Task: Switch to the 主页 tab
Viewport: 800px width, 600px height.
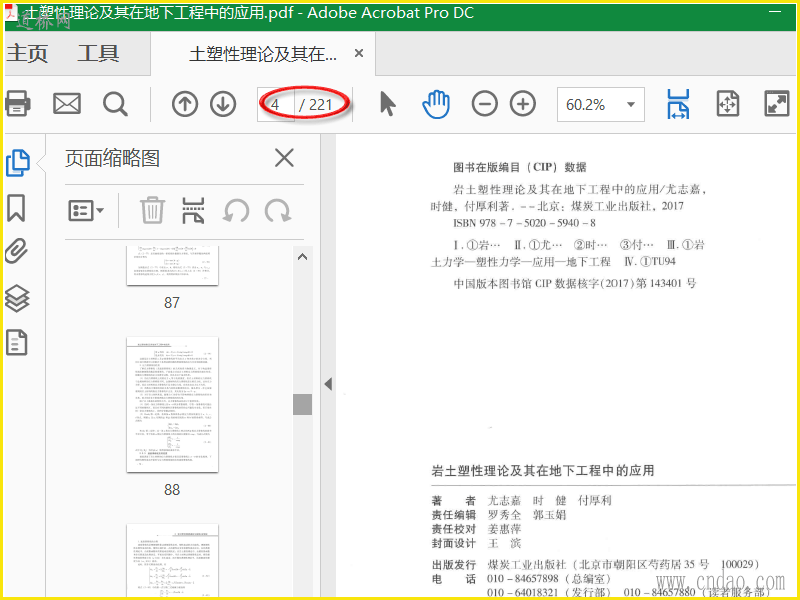Action: (27, 54)
